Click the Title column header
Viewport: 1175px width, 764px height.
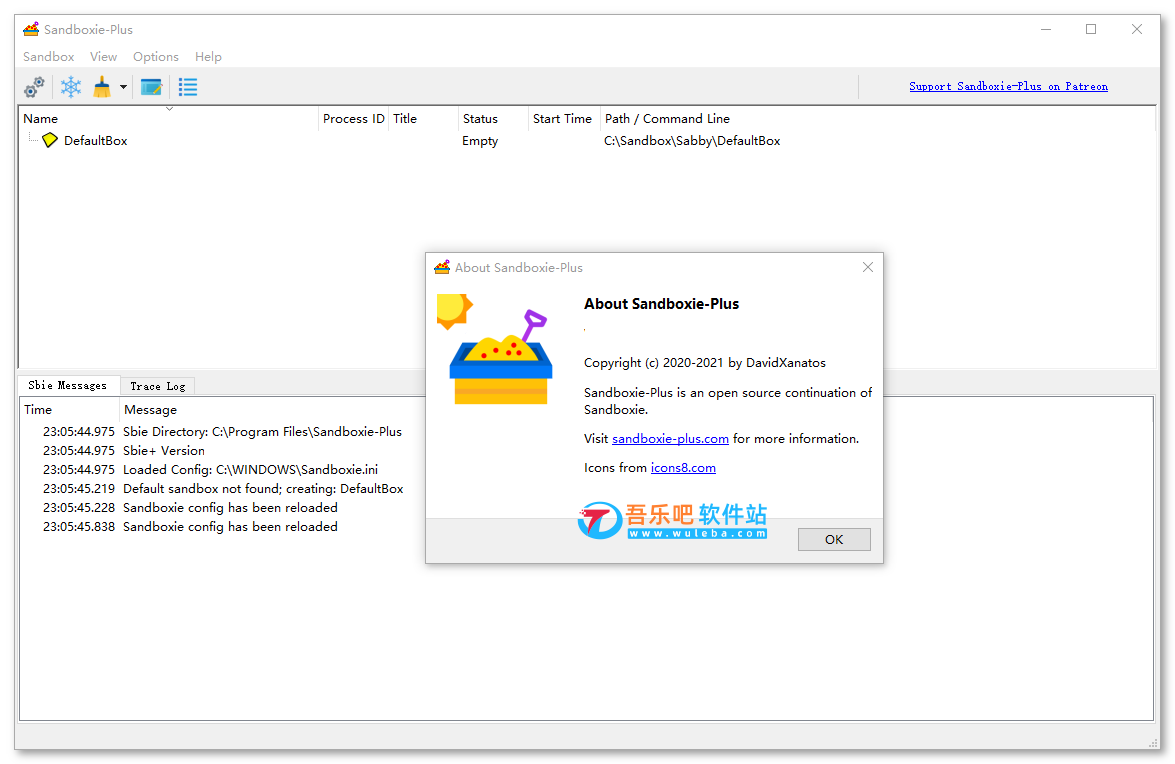point(423,118)
